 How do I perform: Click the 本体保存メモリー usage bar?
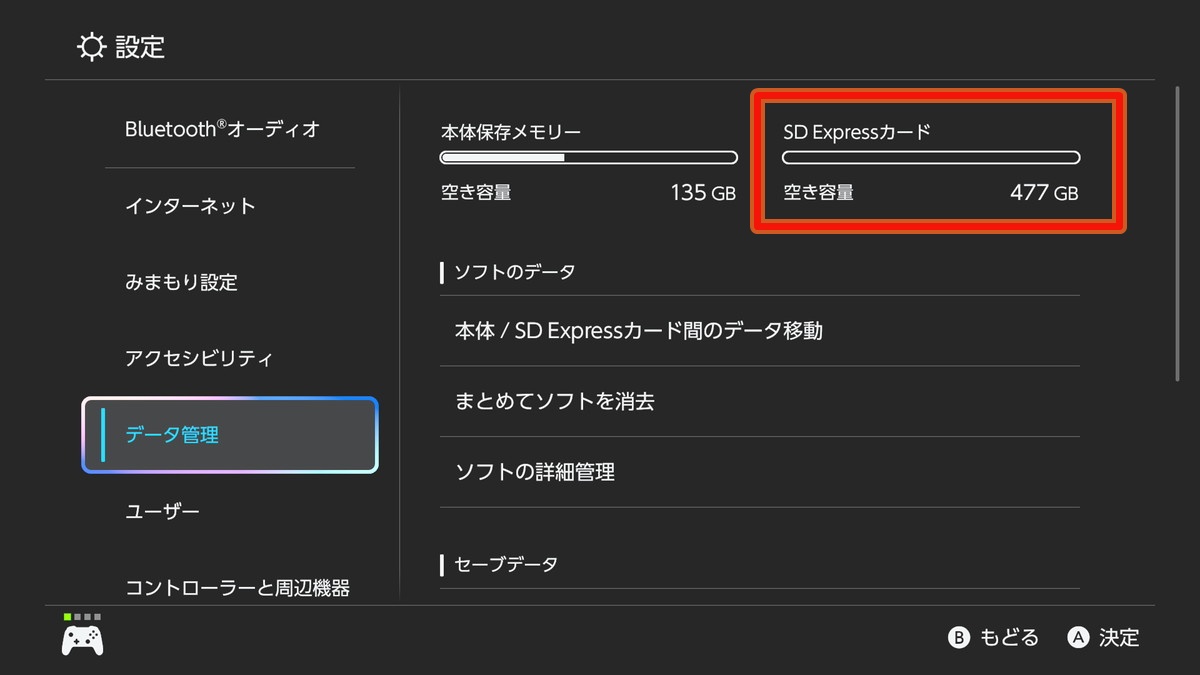click(588, 158)
